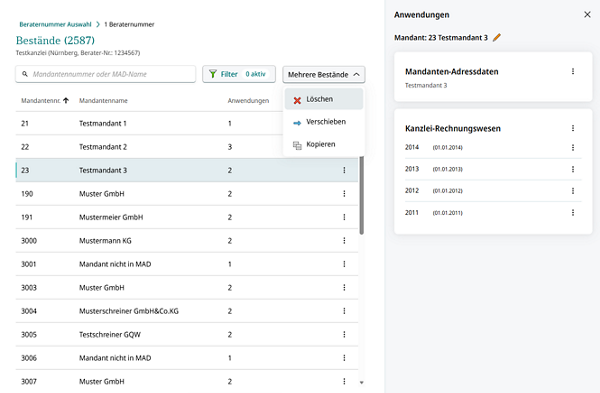Focus the Mandantennummer oder MAD-Name search field

coord(106,74)
